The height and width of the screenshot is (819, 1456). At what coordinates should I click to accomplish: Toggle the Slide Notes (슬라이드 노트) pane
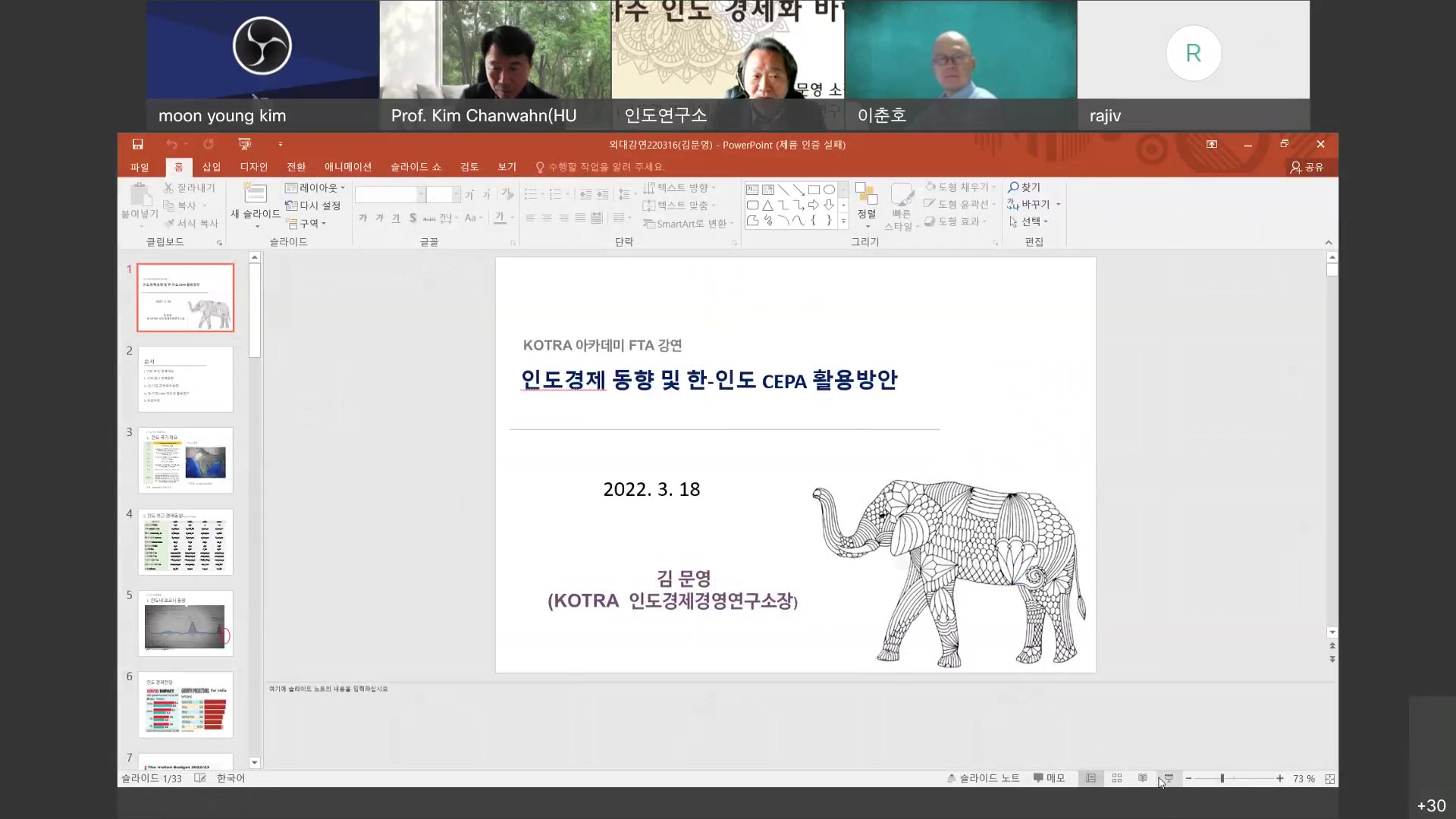point(984,778)
